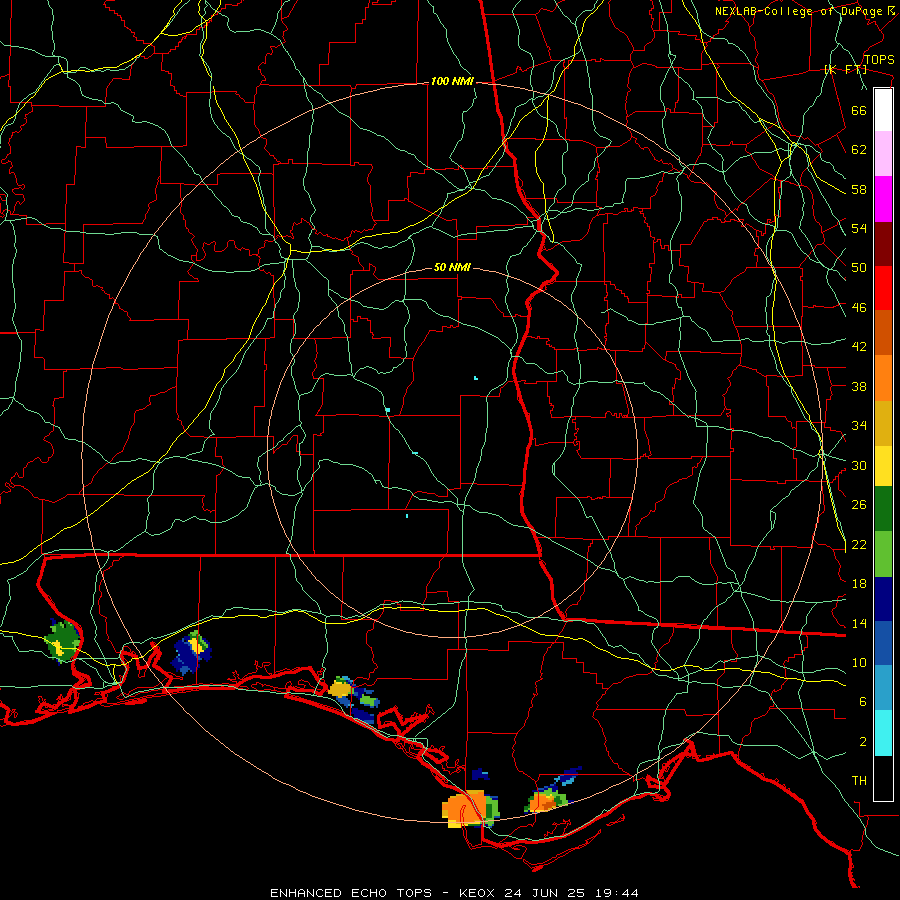The height and width of the screenshot is (900, 900).
Task: Click the gold legend swatch
Action: tap(883, 424)
